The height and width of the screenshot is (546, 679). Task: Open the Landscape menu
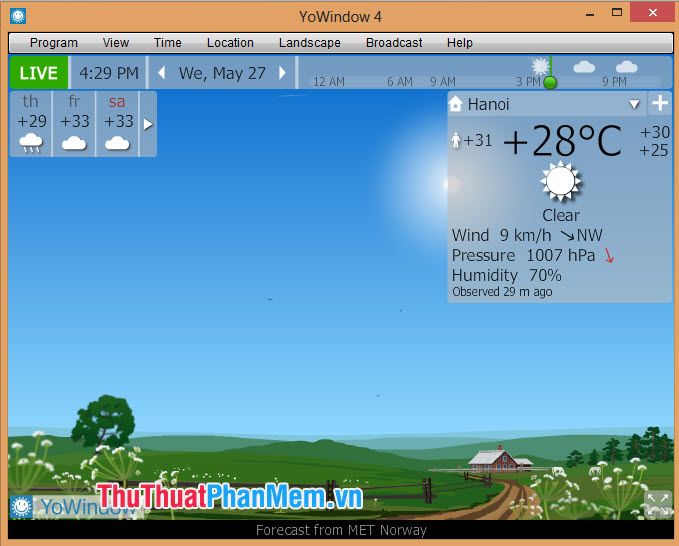tap(310, 43)
